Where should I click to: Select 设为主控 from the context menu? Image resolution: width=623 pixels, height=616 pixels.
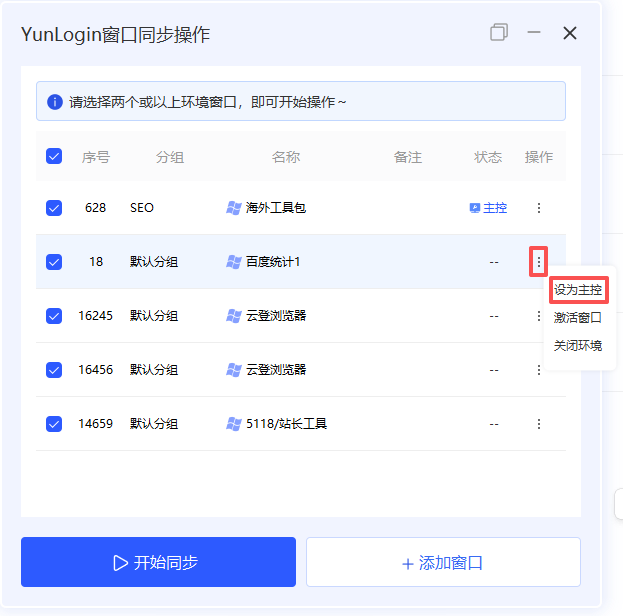578,290
